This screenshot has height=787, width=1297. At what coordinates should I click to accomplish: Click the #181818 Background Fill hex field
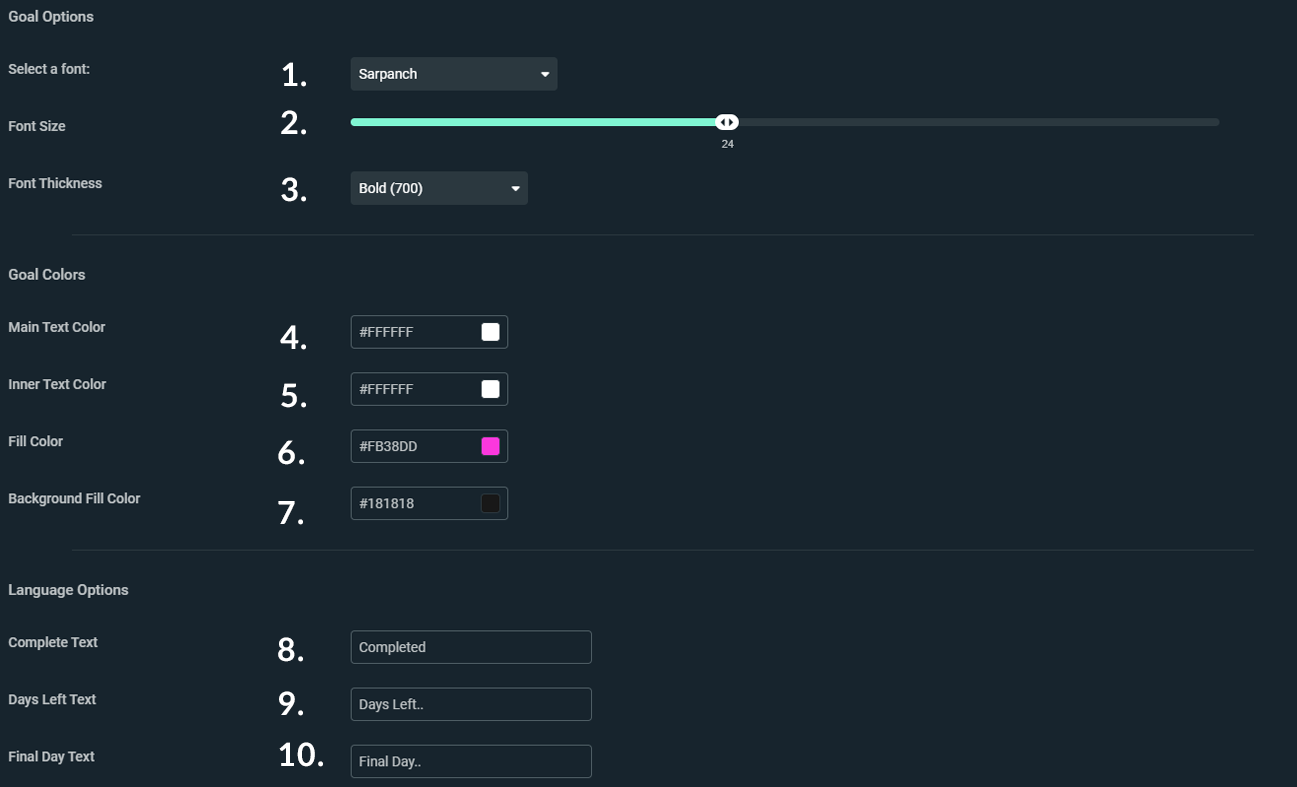pos(429,503)
